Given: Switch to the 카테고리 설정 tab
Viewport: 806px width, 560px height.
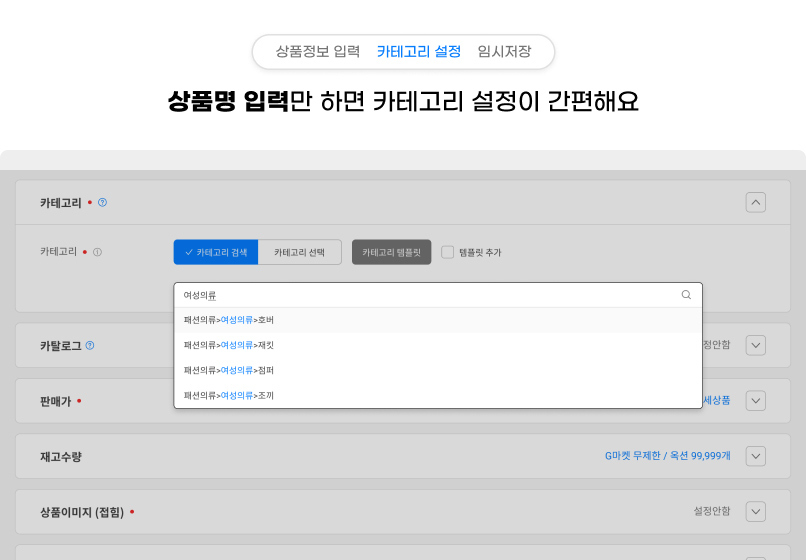Looking at the screenshot, I should pyautogui.click(x=418, y=51).
